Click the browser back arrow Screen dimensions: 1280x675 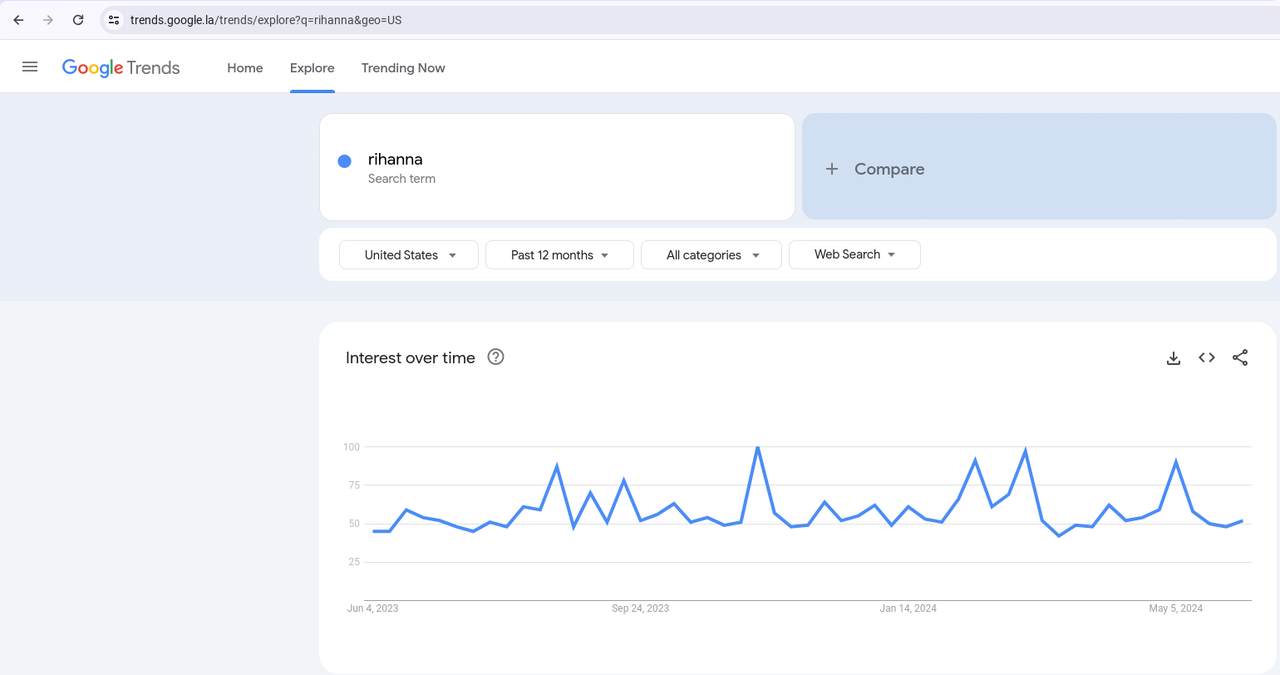pos(18,20)
